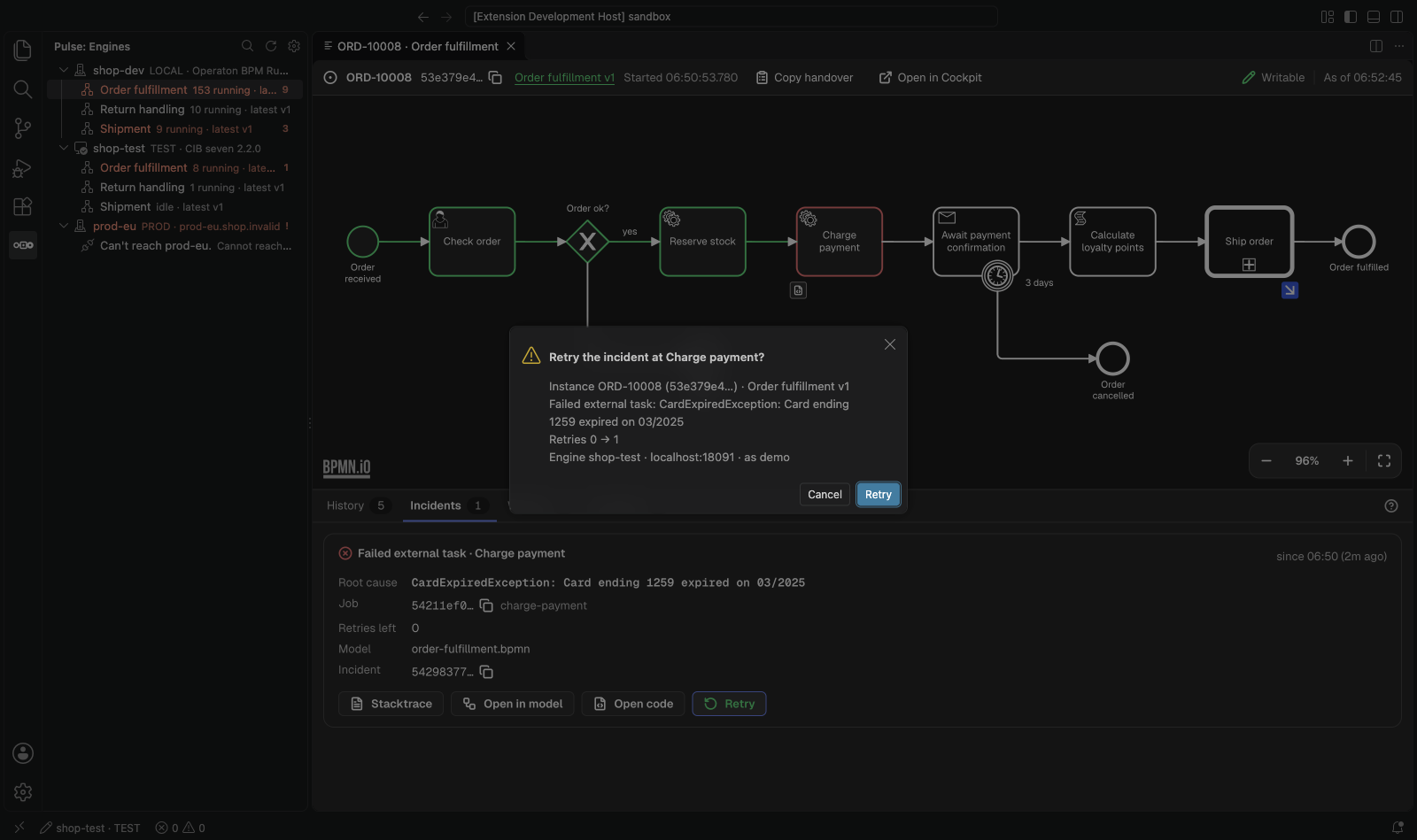Open problems count in status bar
Screen dimensions: 1417x840
pyautogui.click(x=181, y=828)
